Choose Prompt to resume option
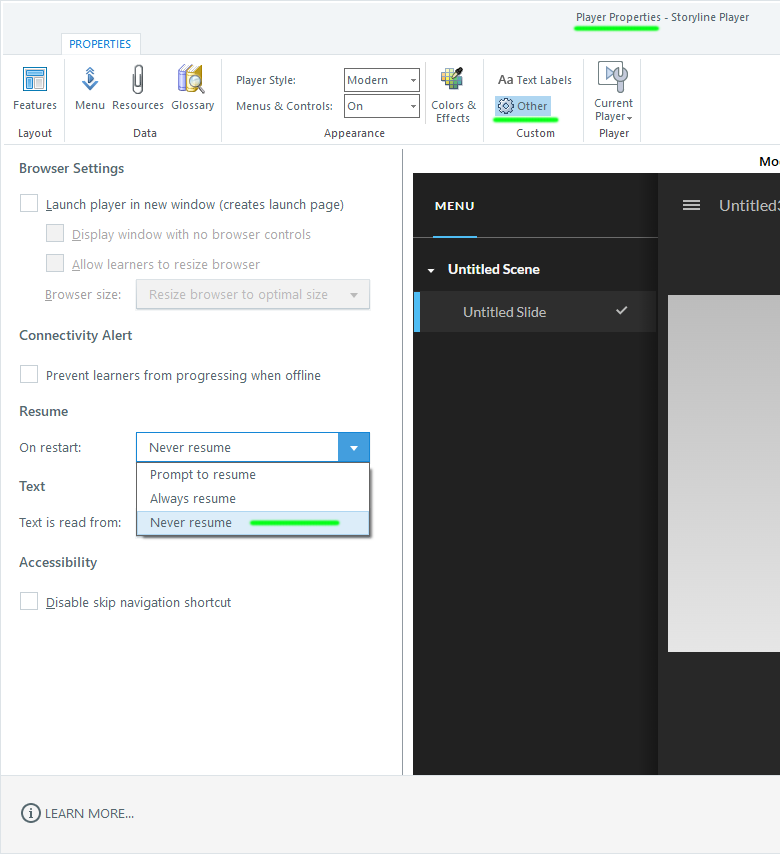The image size is (780, 854). point(203,475)
